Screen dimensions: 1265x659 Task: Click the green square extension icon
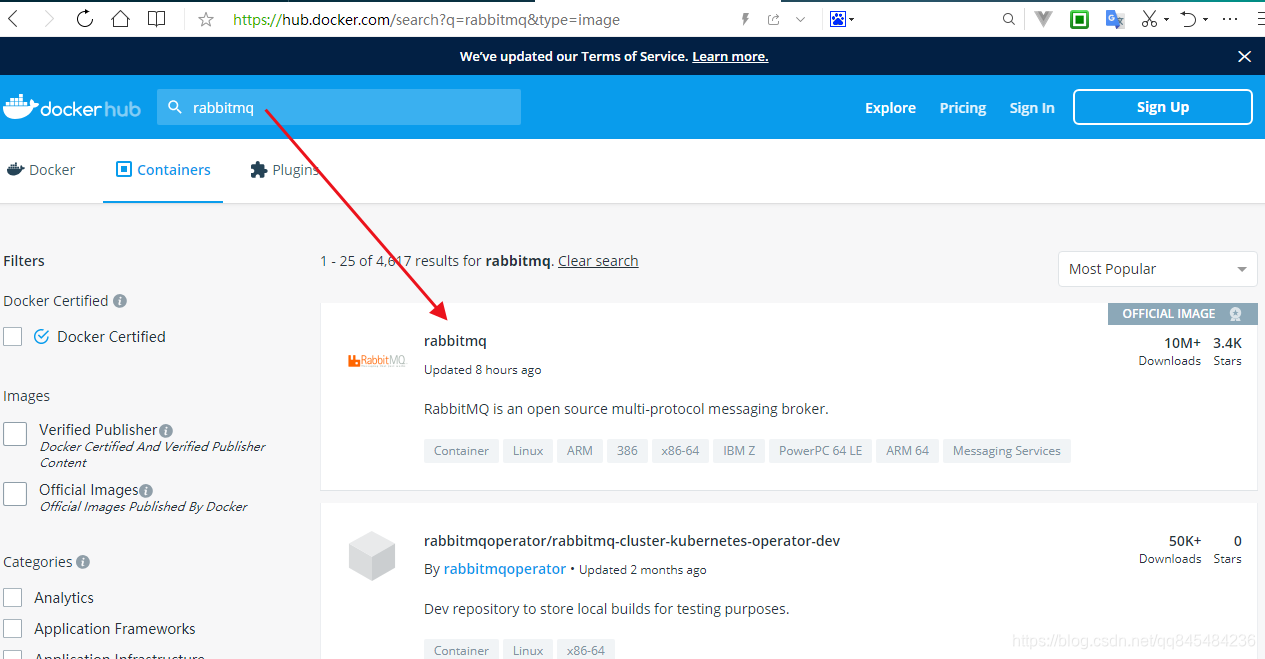tap(1080, 19)
